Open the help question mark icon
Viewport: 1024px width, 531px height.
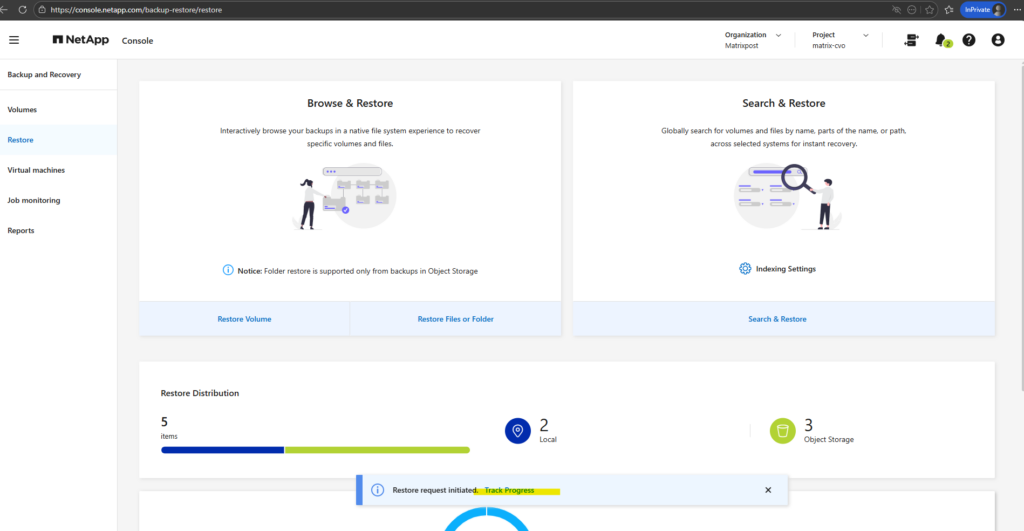tap(969, 40)
